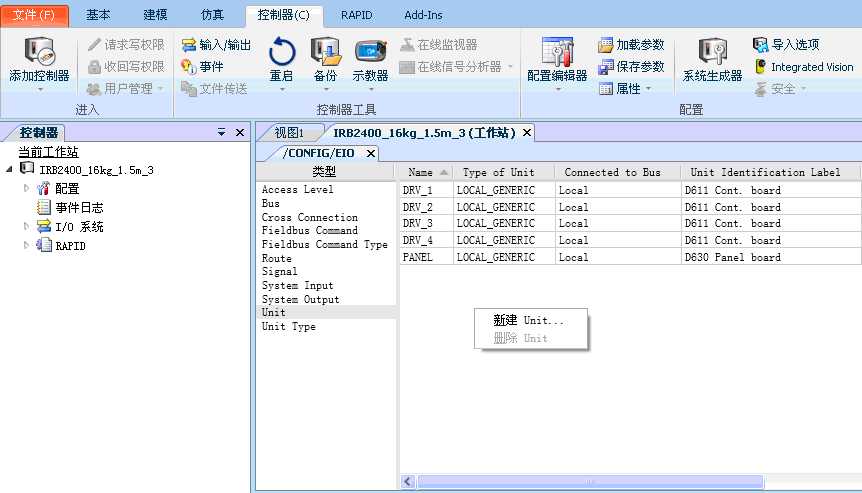Screen dimensions: 862x493
Task: Click Import Options (导入选项)
Action: point(786,45)
